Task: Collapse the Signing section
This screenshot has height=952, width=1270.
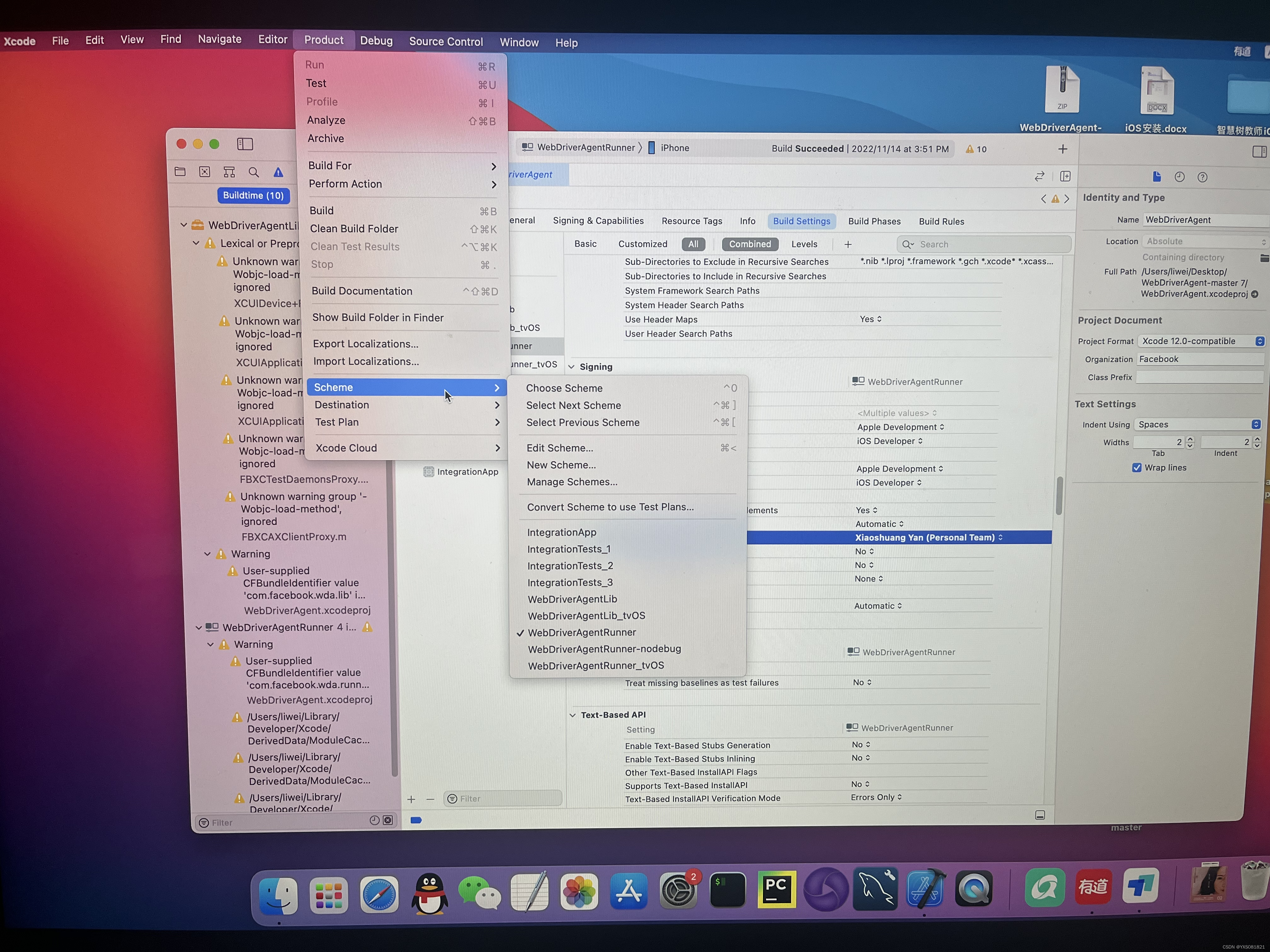Action: click(571, 367)
